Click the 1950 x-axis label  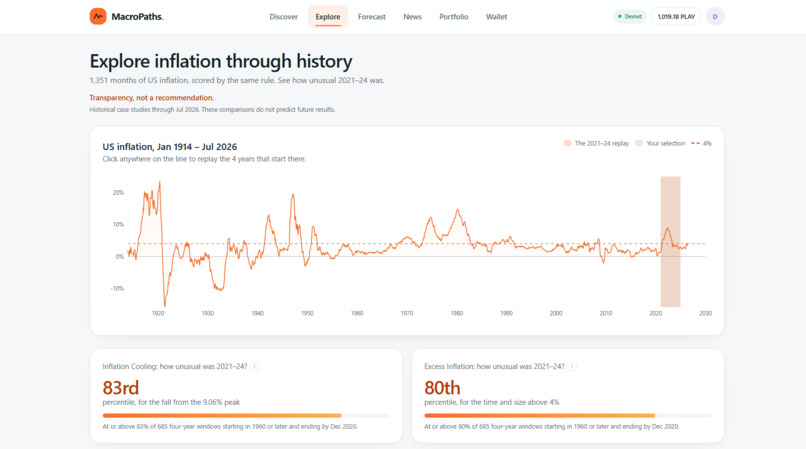tap(307, 313)
